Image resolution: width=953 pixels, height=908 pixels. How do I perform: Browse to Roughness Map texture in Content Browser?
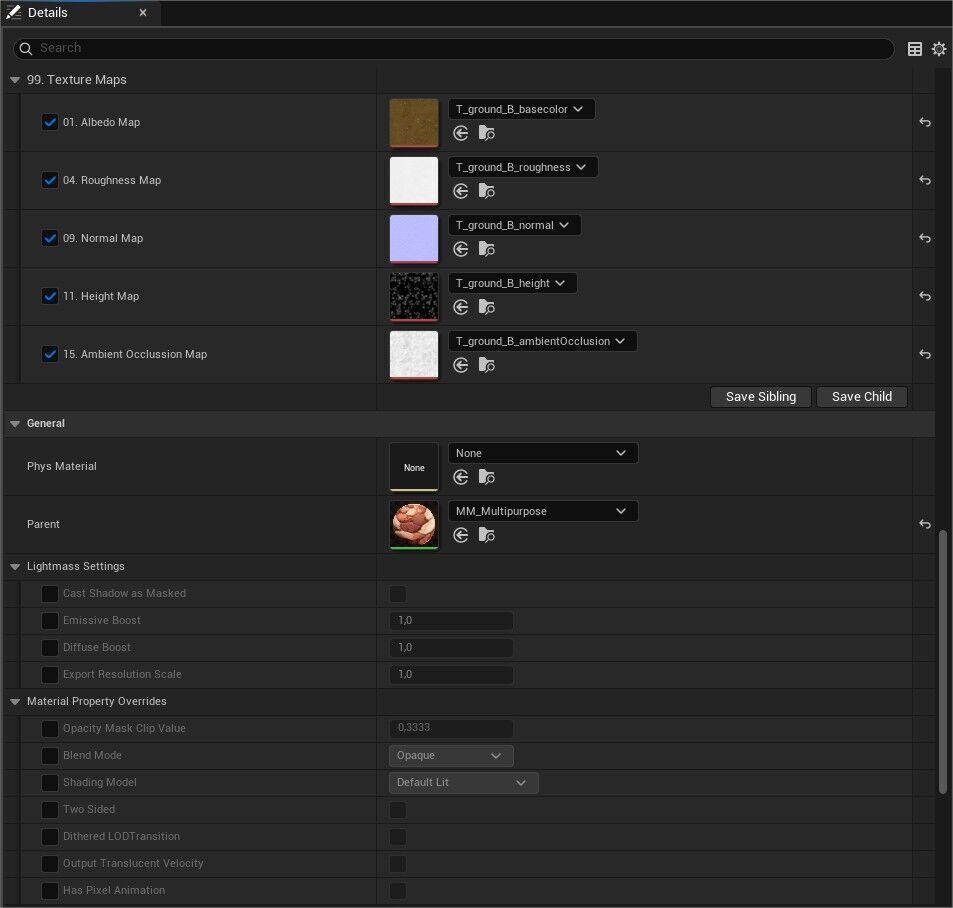point(486,191)
